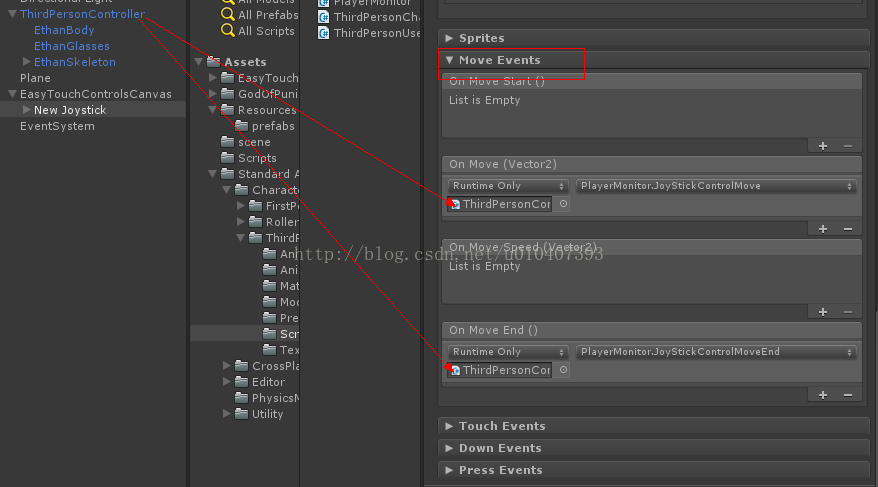
Task: Add listener to On Move Start
Action: point(823,146)
